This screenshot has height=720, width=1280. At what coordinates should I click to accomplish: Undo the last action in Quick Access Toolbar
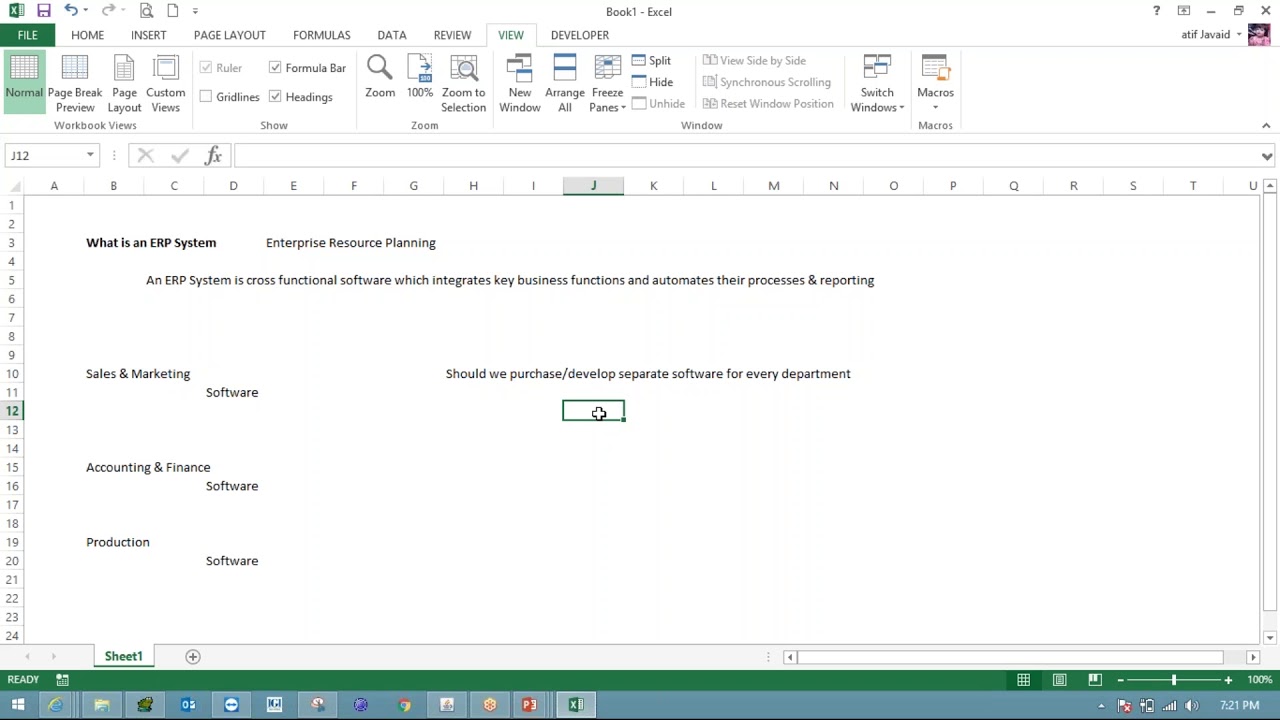click(x=71, y=11)
